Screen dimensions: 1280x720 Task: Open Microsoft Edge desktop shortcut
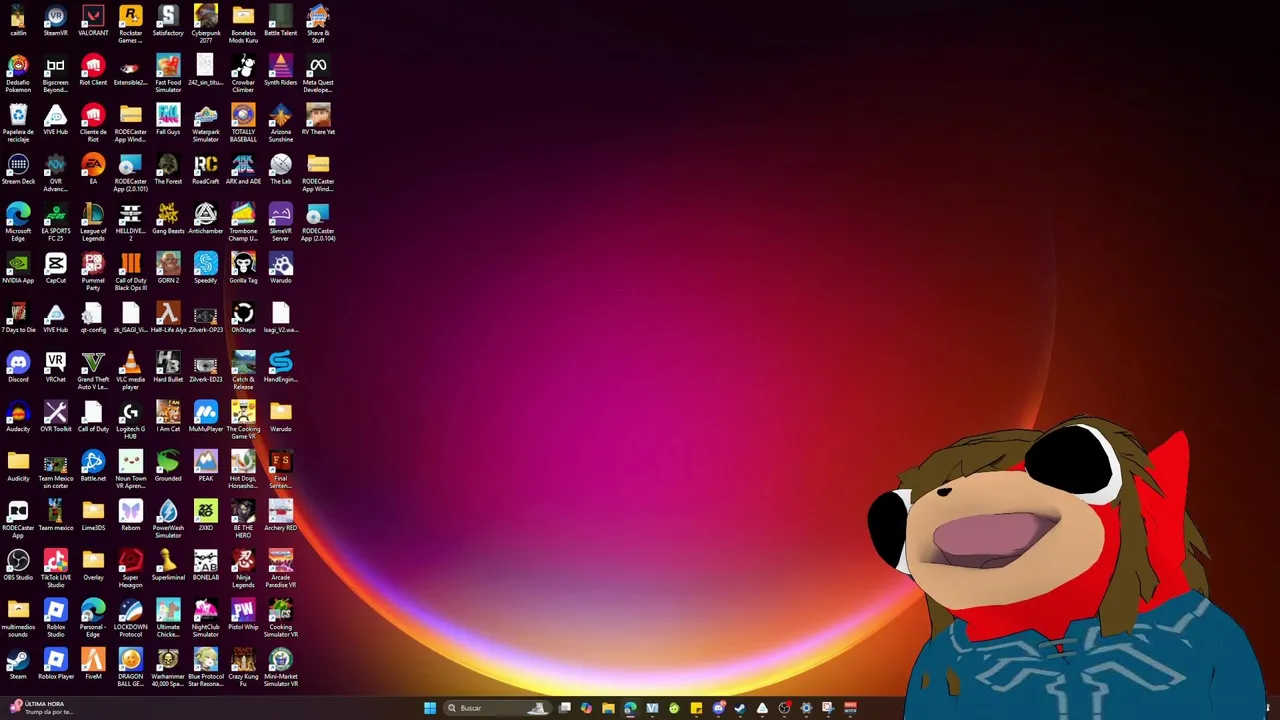coord(18,222)
